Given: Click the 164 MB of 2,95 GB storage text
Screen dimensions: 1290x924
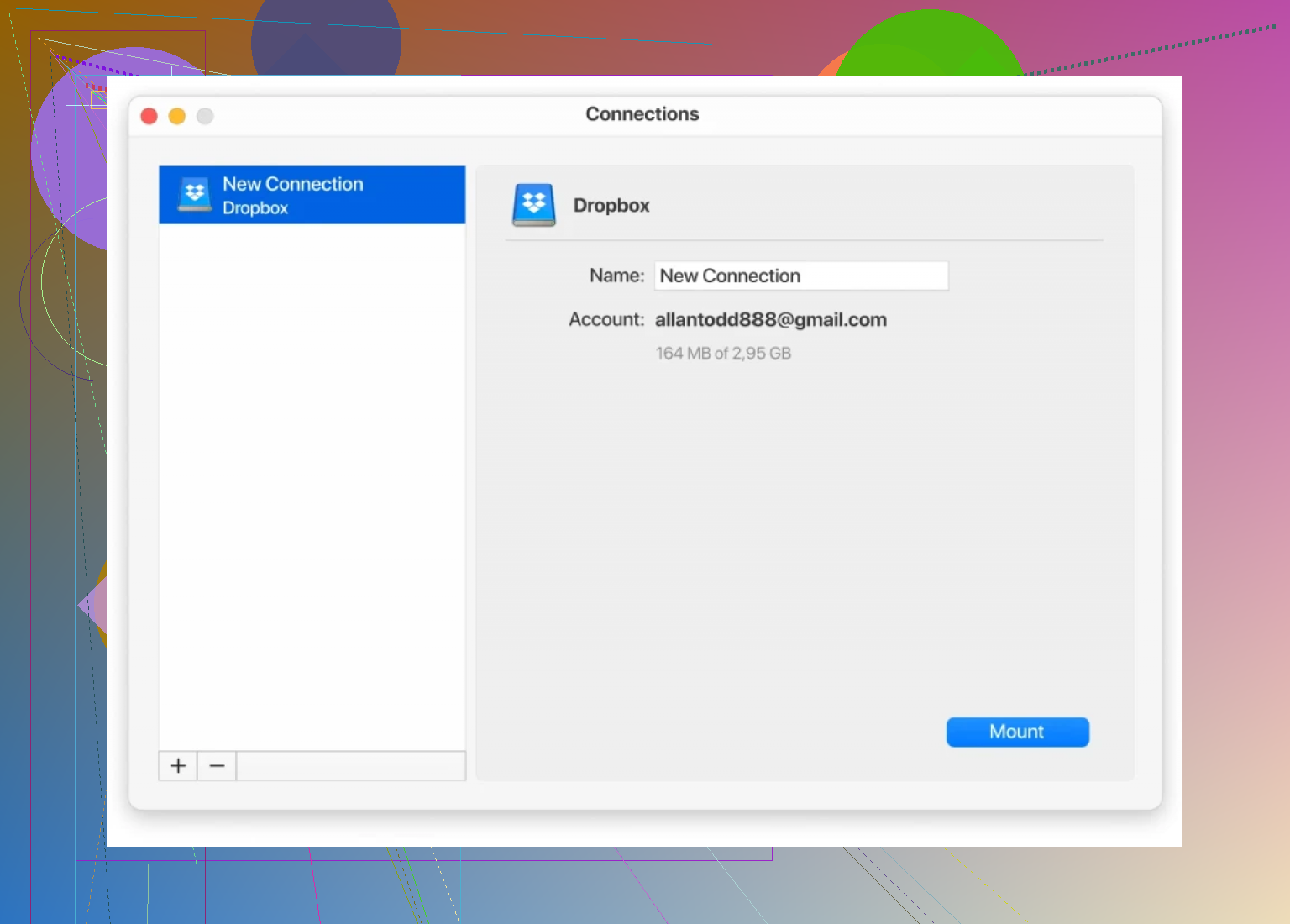Looking at the screenshot, I should pyautogui.click(x=723, y=354).
